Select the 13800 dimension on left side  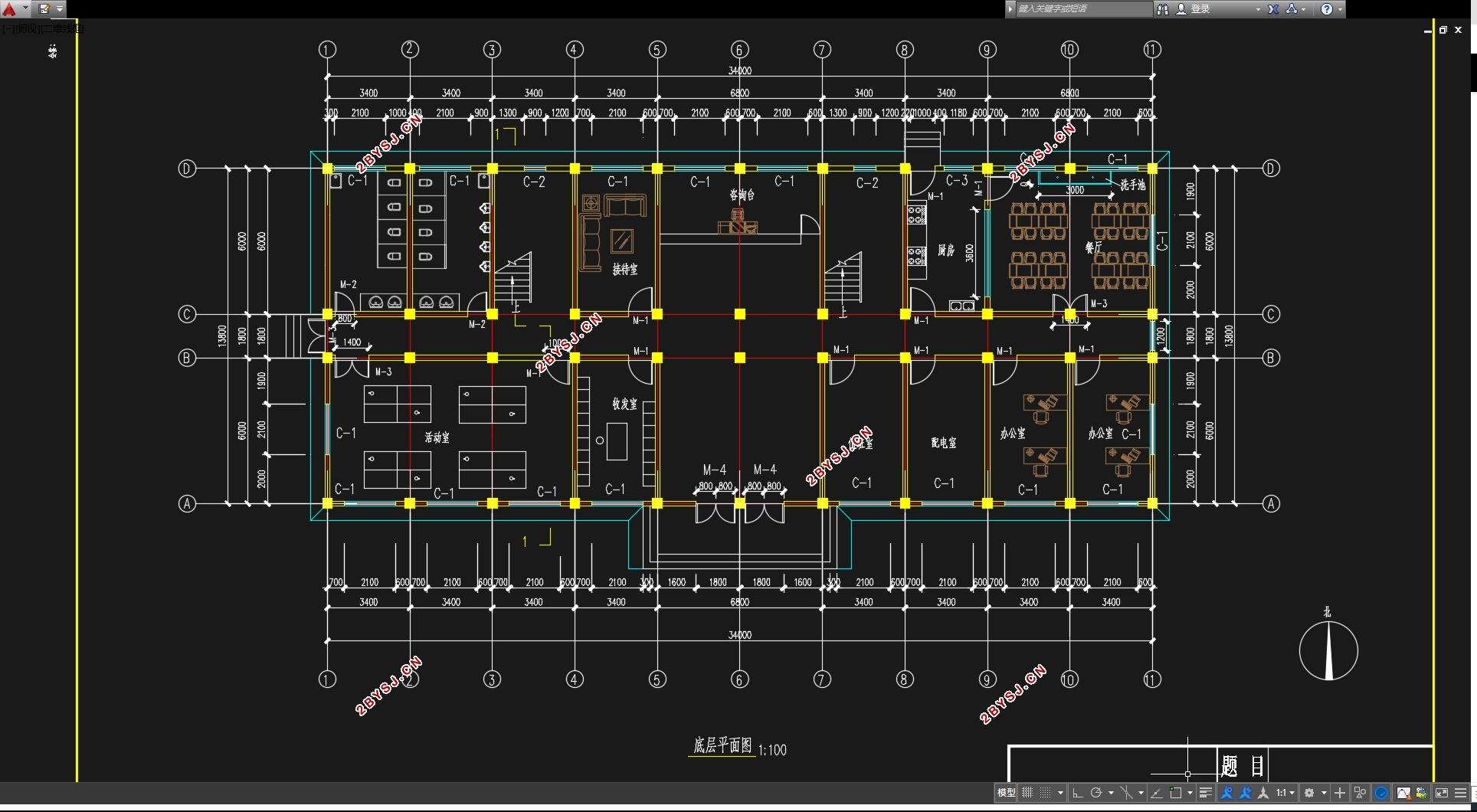222,336
